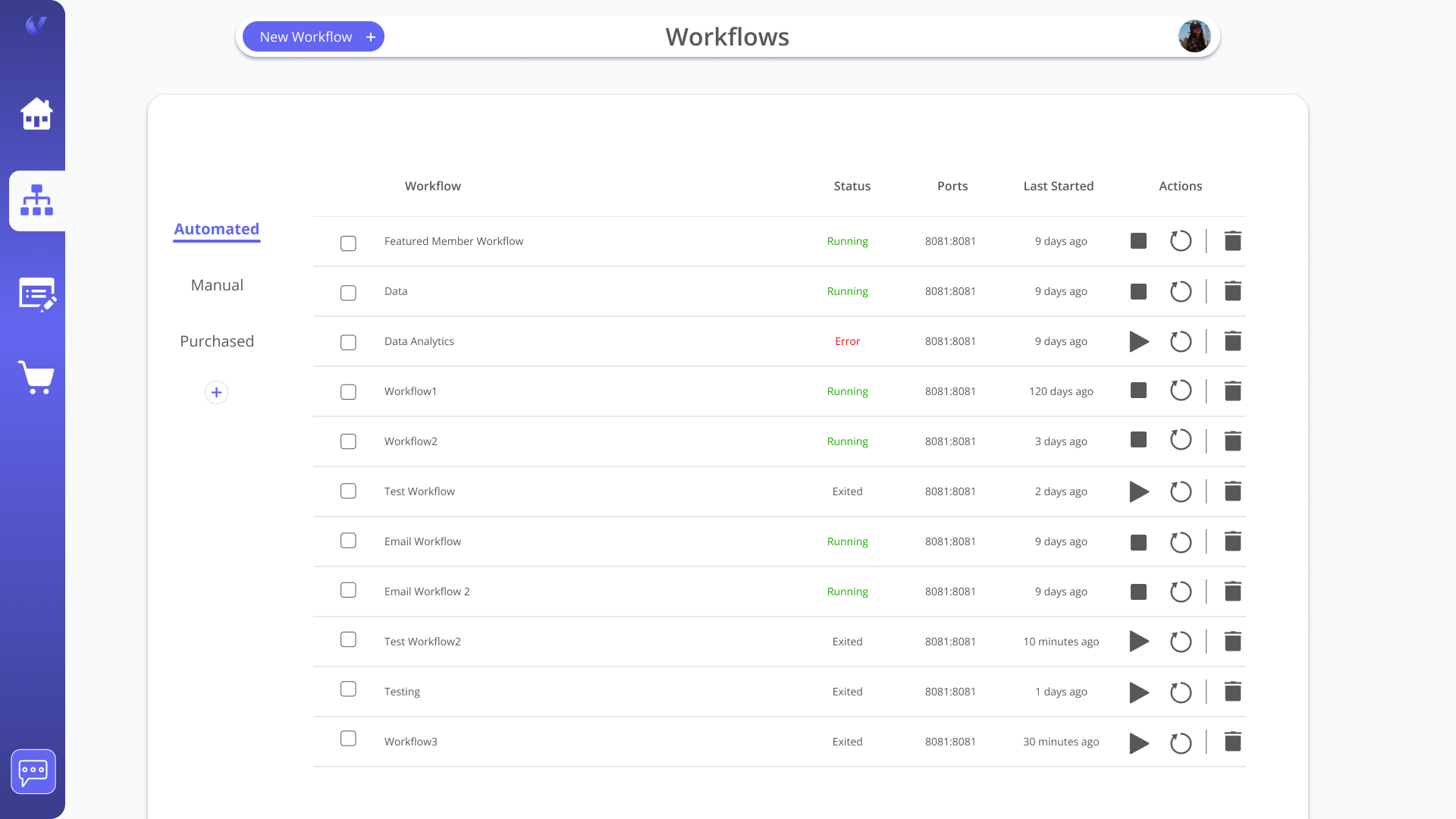
Task: Start the Test Workflow row
Action: (1139, 491)
